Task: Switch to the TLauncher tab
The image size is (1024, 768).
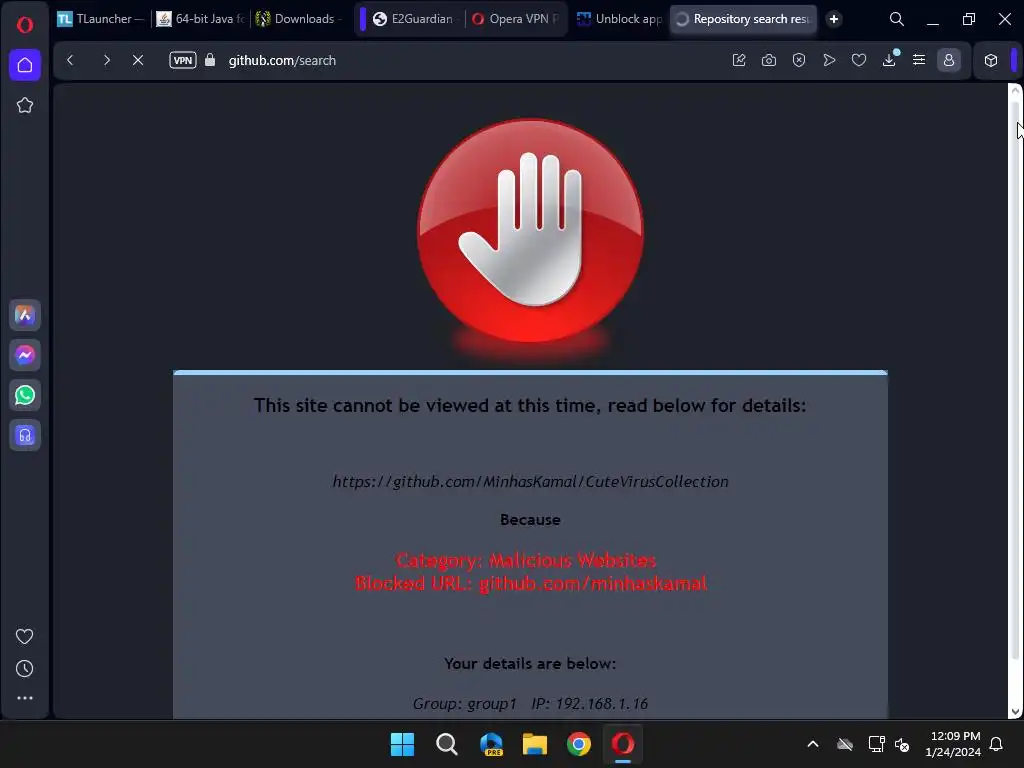Action: click(x=101, y=19)
